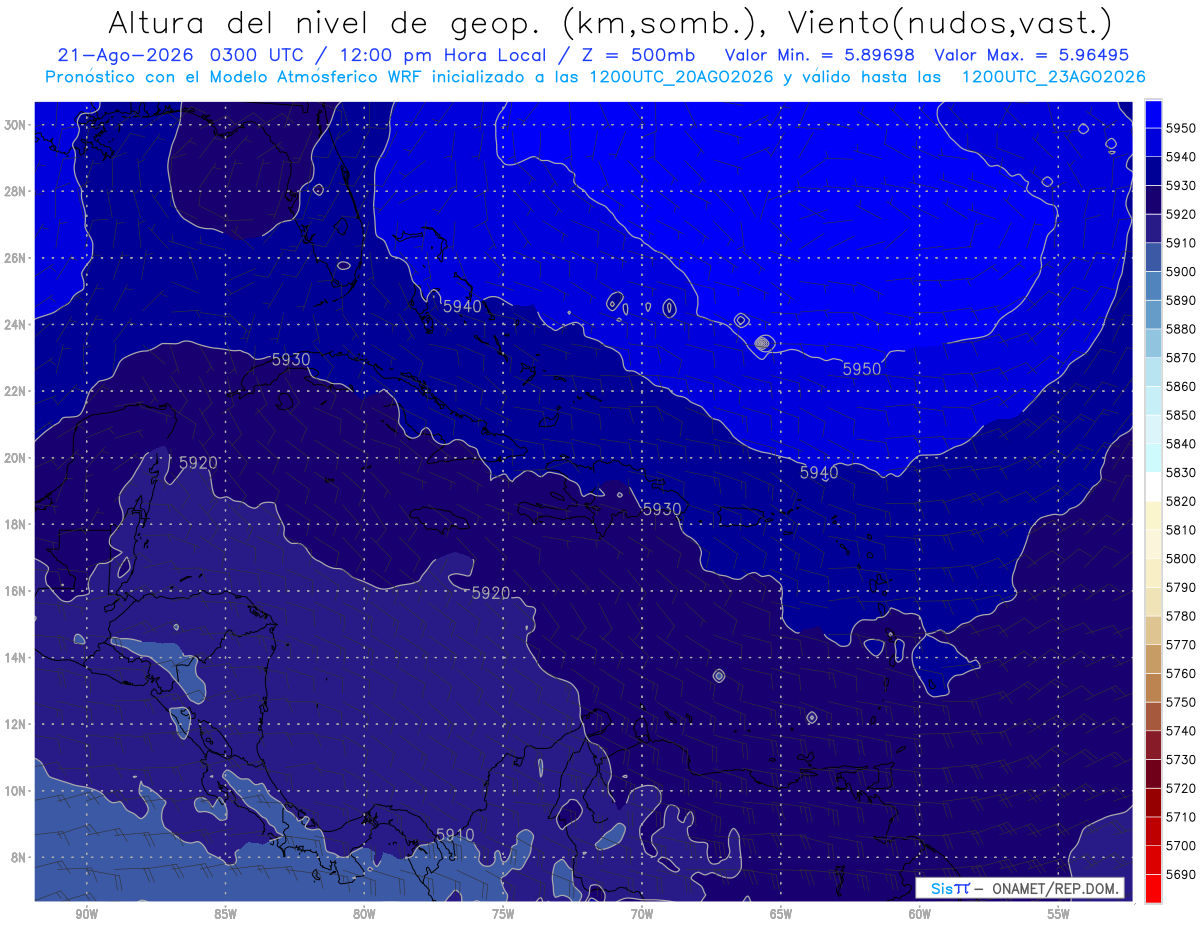Click the 5930 label on the color scale
The width and height of the screenshot is (1200, 927).
pyautogui.click(x=1181, y=186)
